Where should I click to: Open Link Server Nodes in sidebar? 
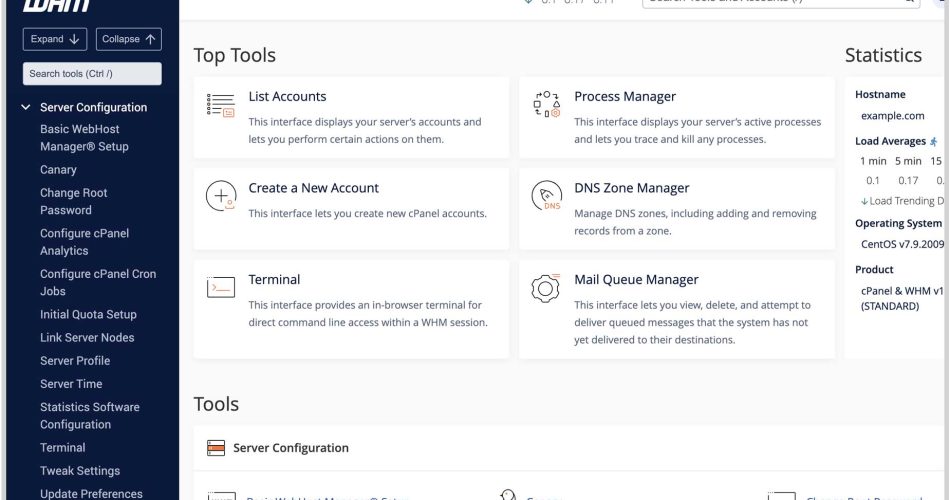coord(87,338)
